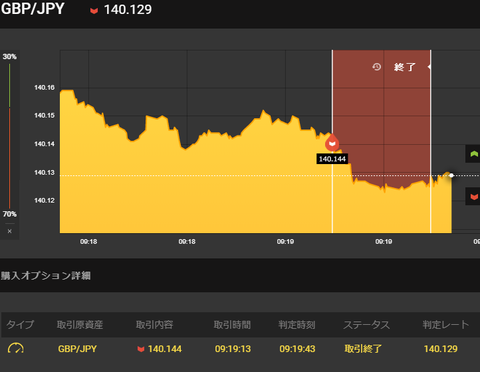Click the 30% sentiment indicator value
The height and width of the screenshot is (372, 480).
point(10,57)
